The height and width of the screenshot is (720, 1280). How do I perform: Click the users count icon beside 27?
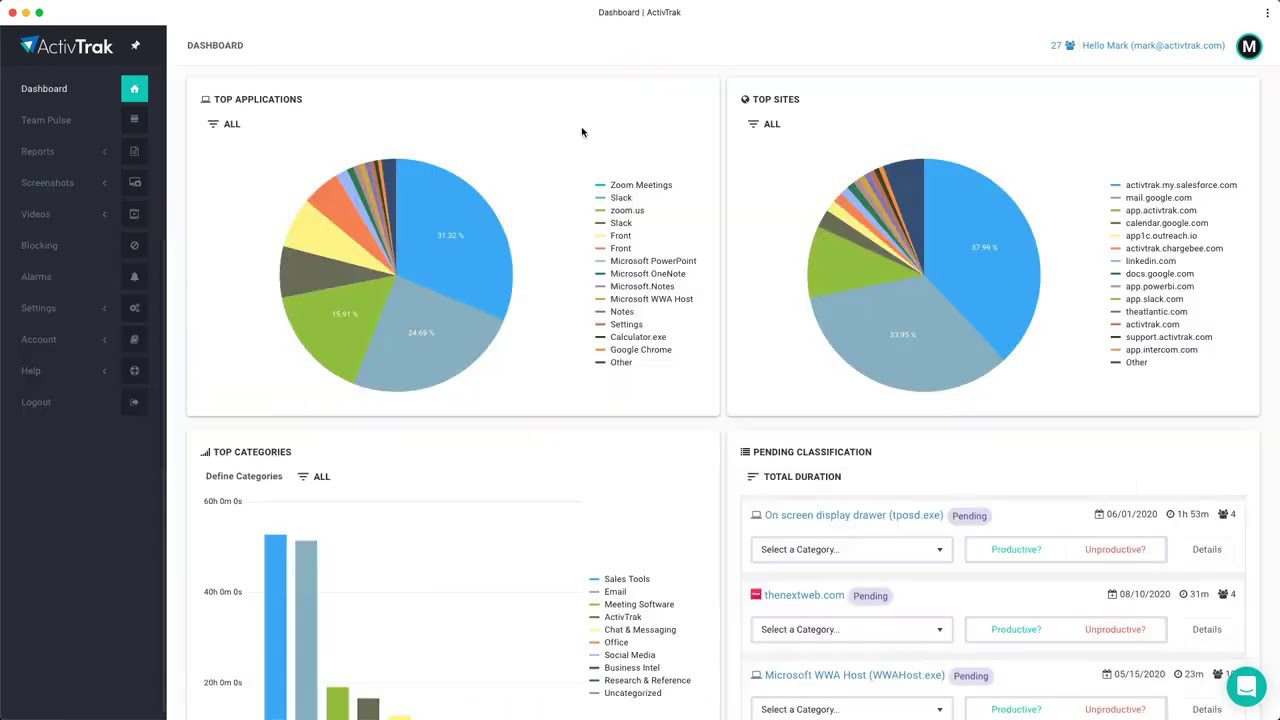pos(1070,46)
